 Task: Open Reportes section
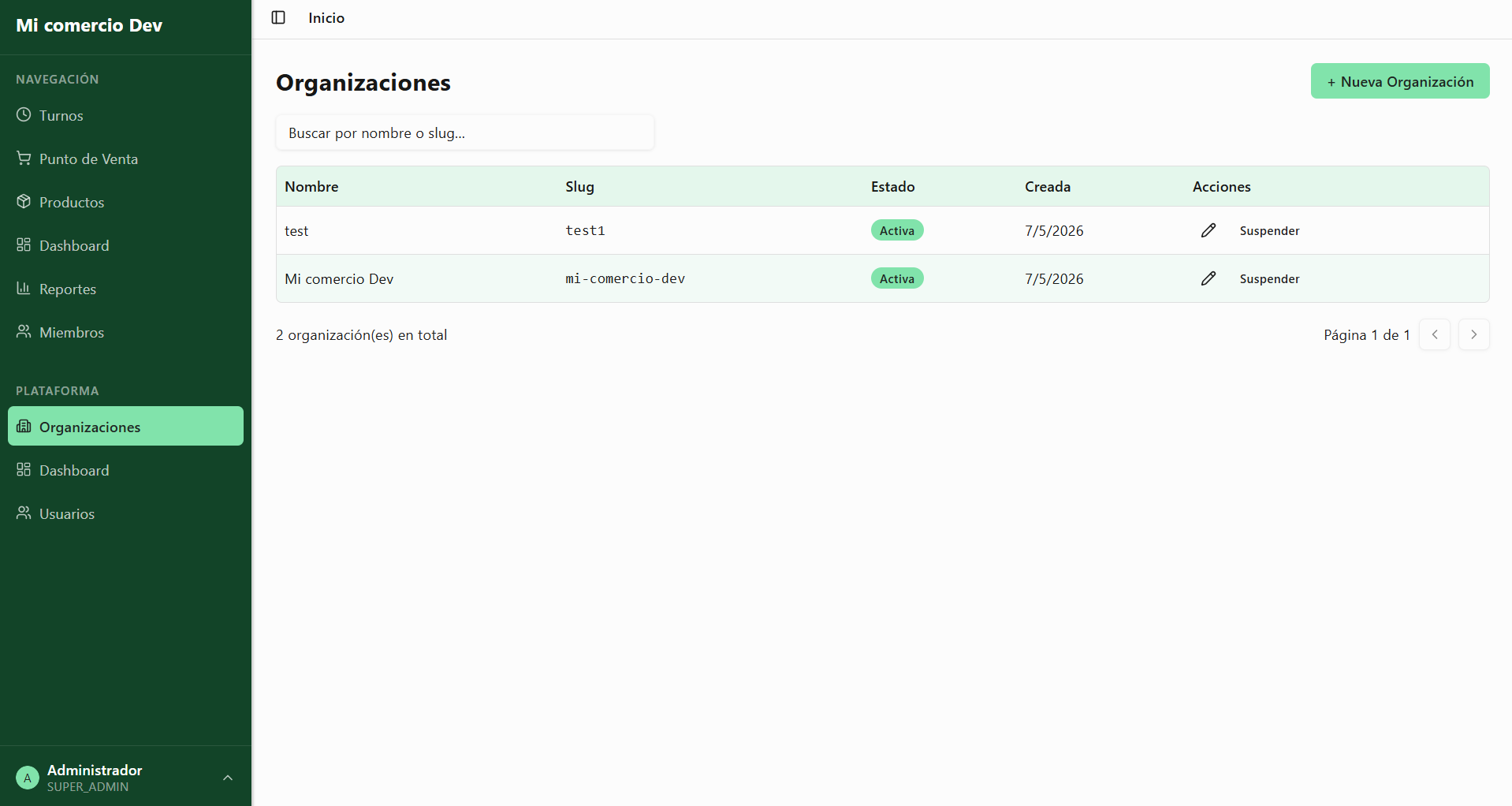[x=126, y=289]
